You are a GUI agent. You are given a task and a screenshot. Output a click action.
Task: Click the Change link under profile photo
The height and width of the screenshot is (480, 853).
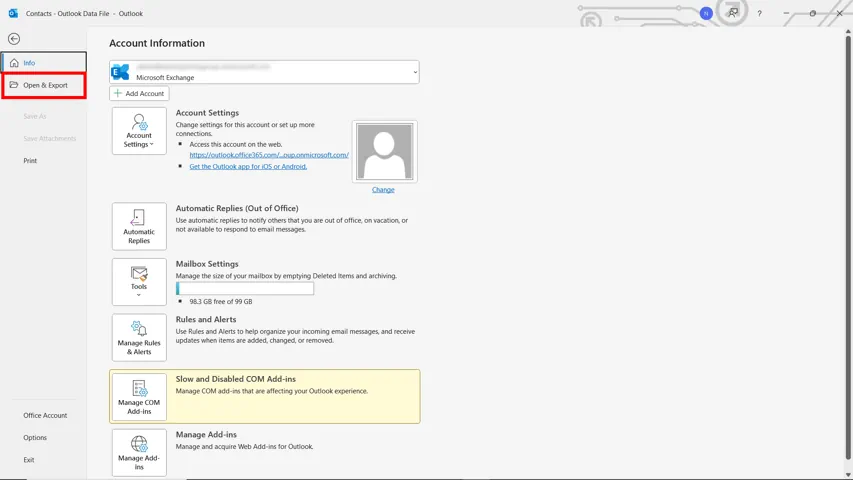(383, 189)
